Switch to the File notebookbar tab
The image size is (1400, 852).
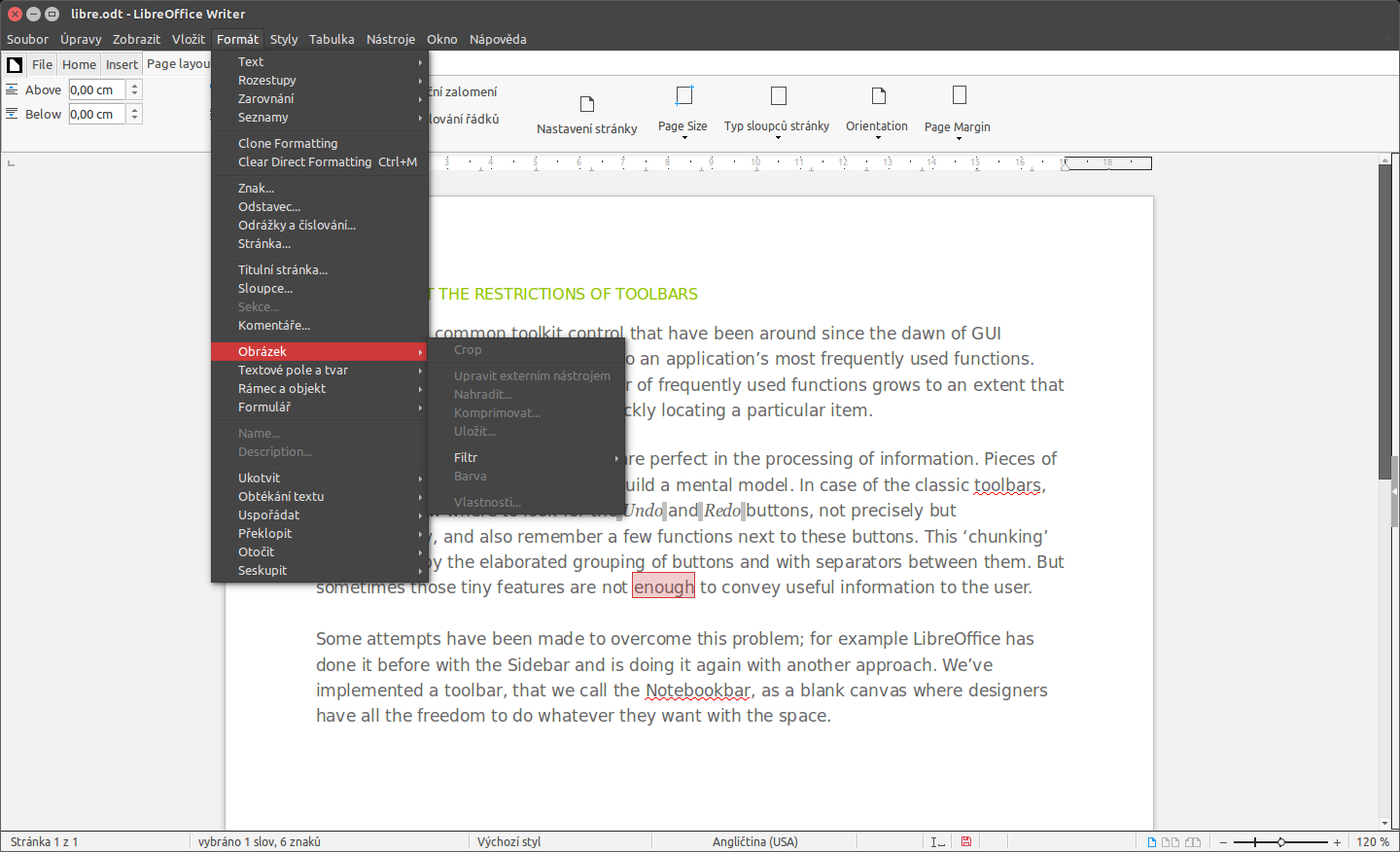[x=42, y=65]
